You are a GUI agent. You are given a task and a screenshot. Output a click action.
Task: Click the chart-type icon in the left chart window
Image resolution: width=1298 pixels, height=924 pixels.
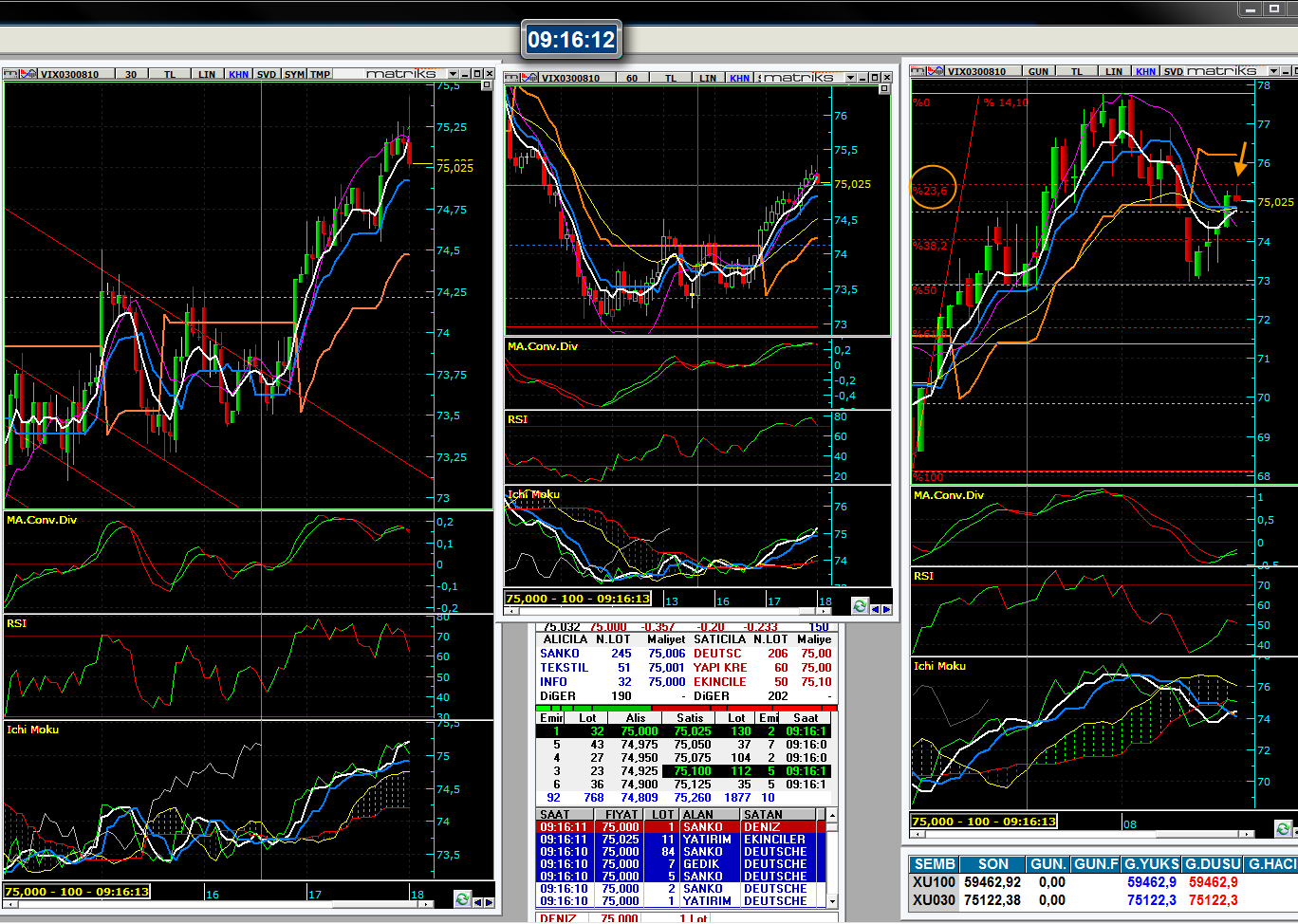(28, 74)
